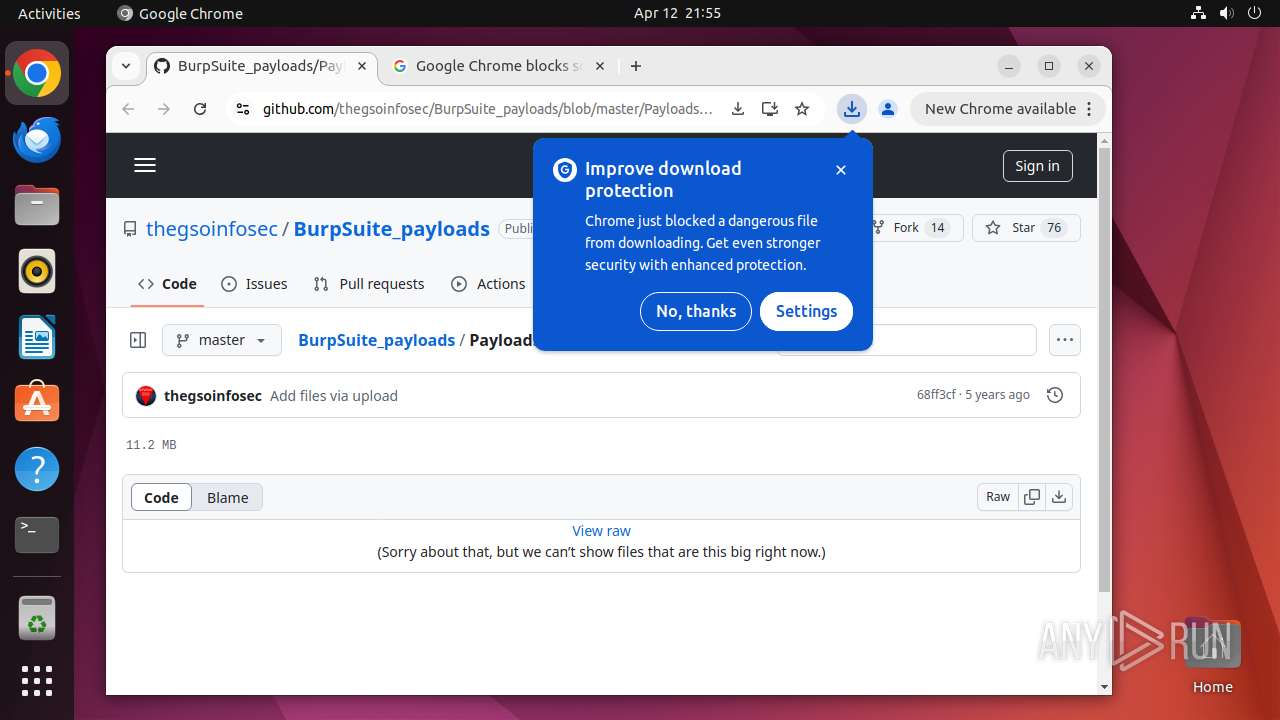
Task: View commit history clock icon
Action: pos(1054,395)
